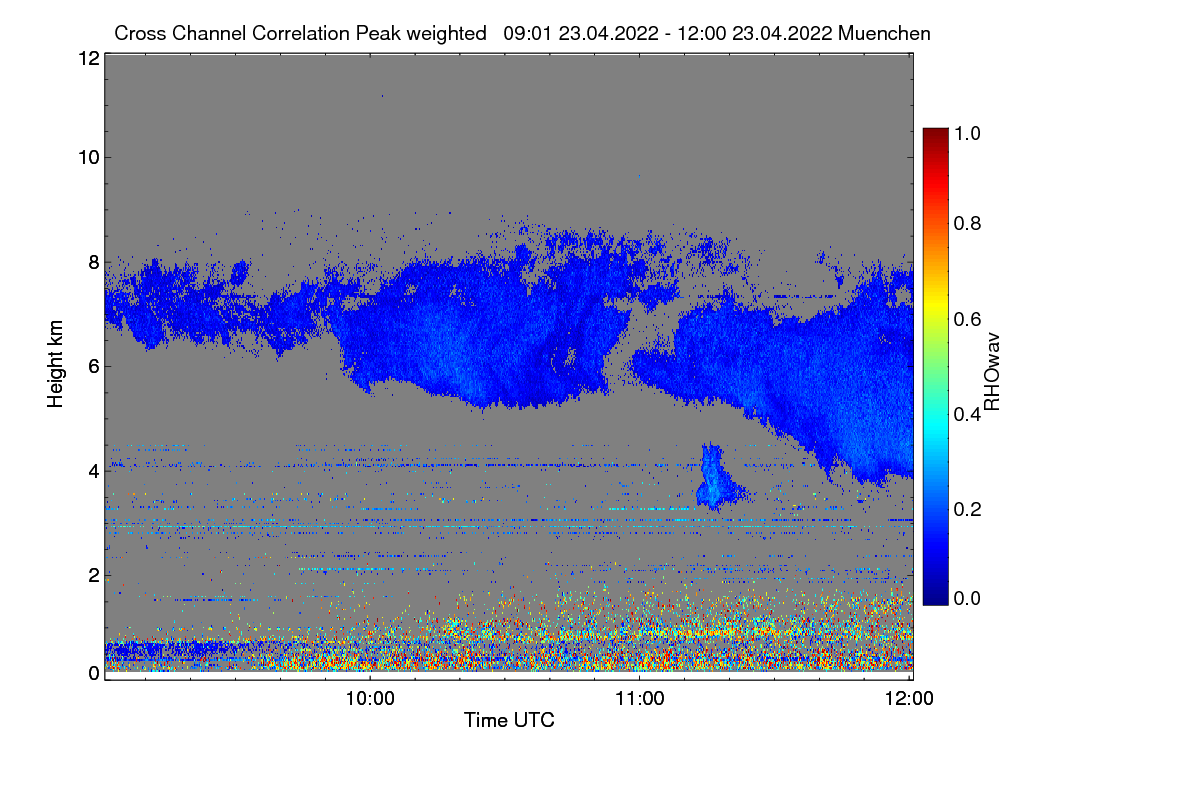
Task: Click the station name 'Muenchen' in the title
Action: click(x=886, y=33)
